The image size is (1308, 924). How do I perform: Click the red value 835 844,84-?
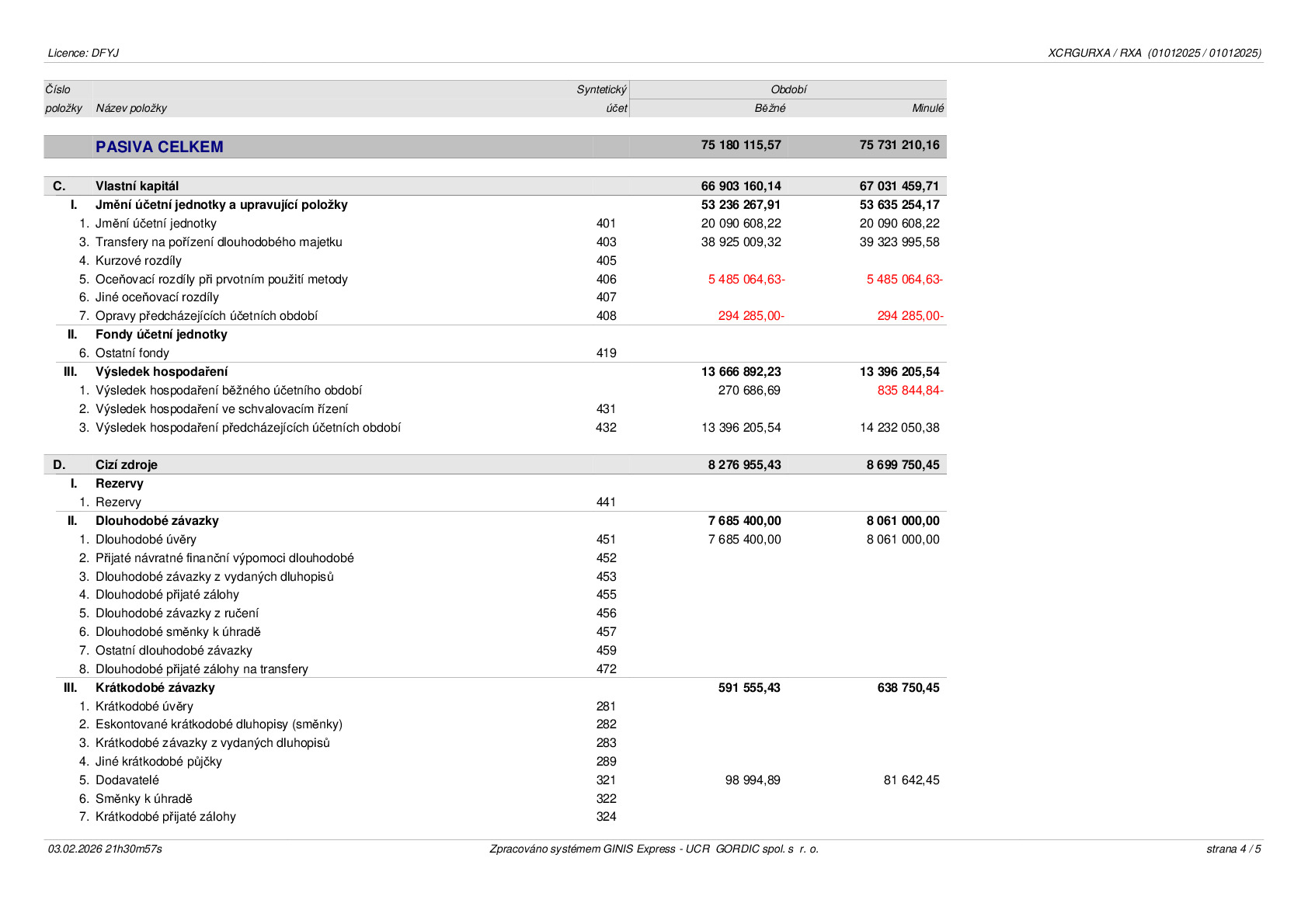point(910,391)
